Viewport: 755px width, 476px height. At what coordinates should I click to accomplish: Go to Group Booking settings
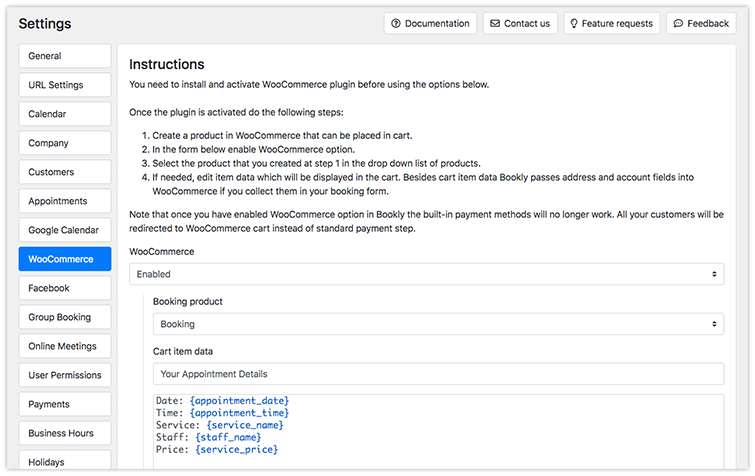65,317
